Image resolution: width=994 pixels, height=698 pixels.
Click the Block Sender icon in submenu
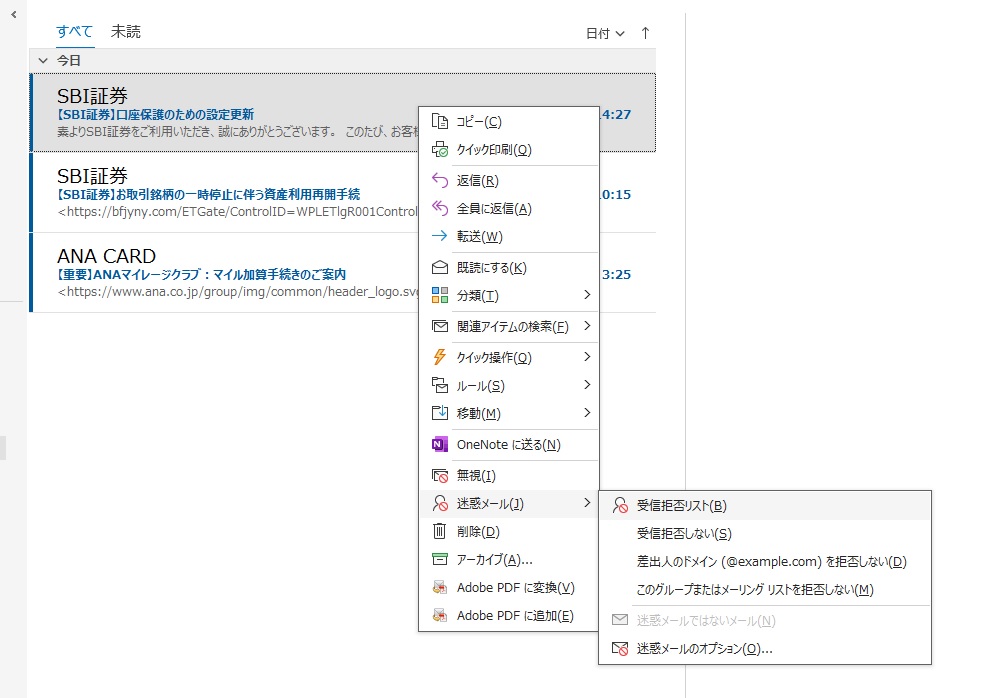coord(620,505)
